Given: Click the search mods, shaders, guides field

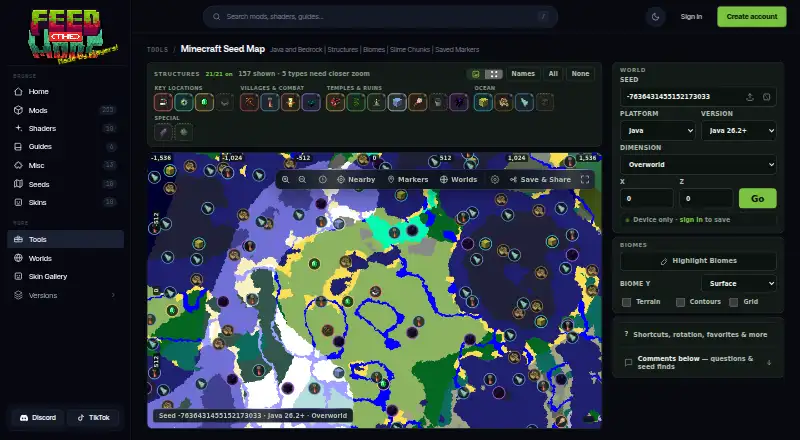Looking at the screenshot, I should click(380, 17).
